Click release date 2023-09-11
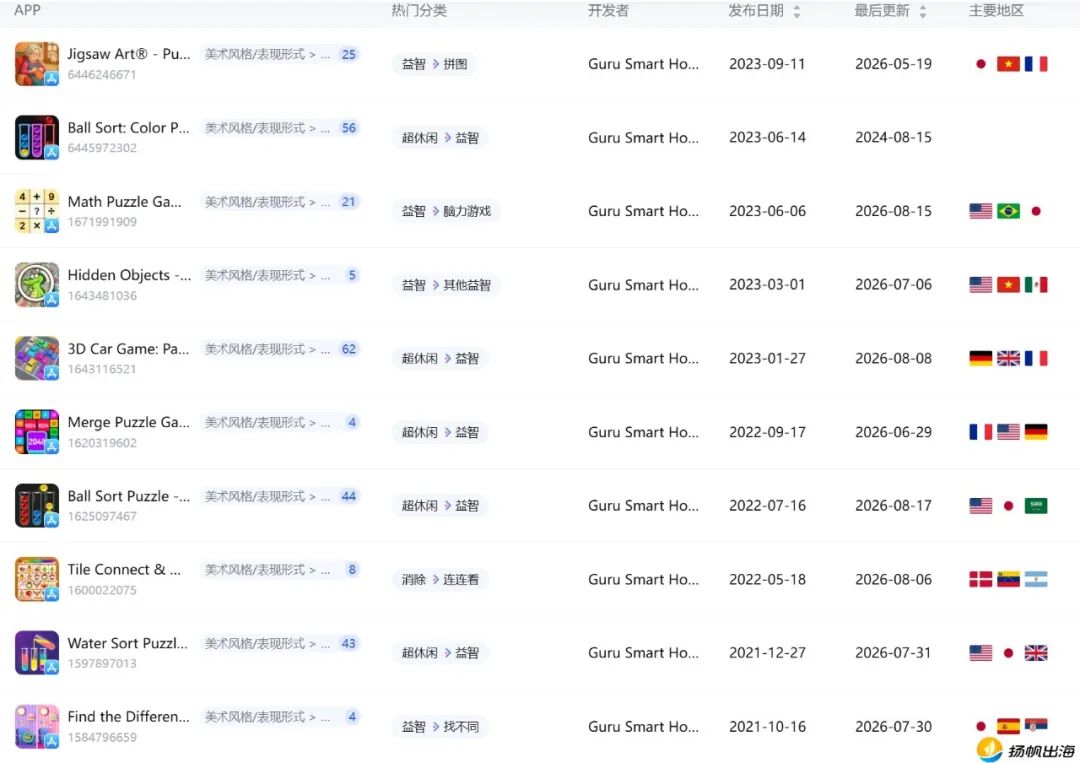Screen dimensions: 1080x763 tap(767, 64)
